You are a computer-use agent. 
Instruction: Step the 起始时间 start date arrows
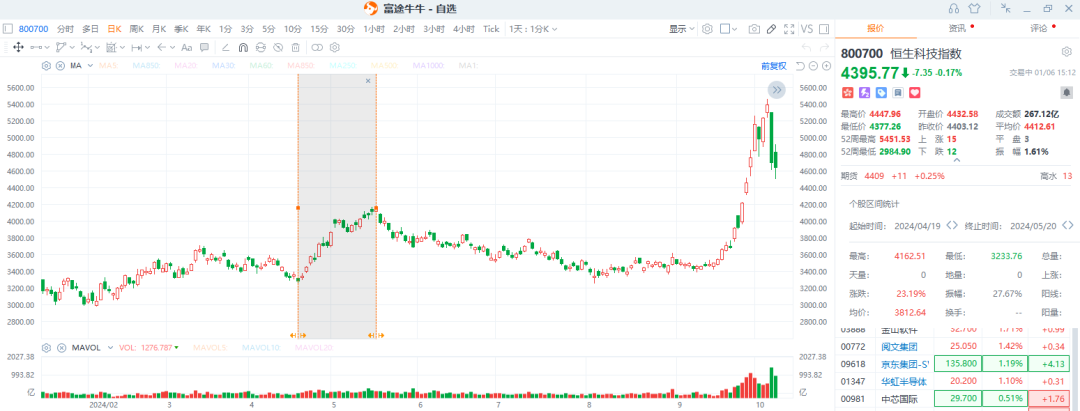(x=952, y=225)
